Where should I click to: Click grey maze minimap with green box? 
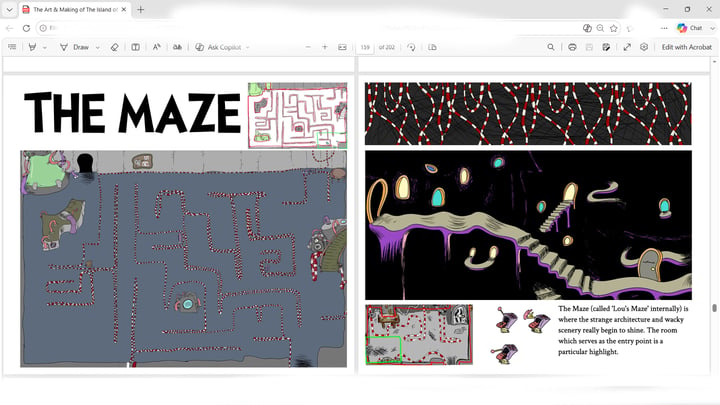[x=419, y=335]
